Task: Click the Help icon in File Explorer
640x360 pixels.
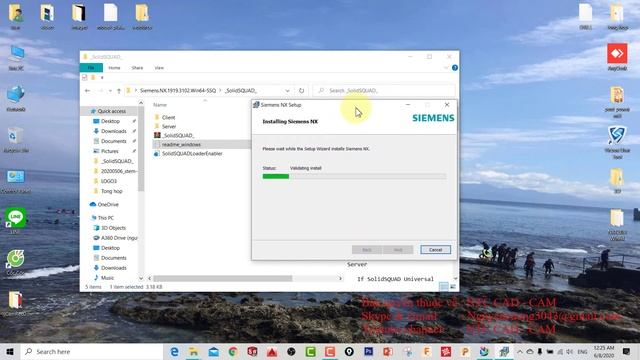Action: tap(455, 68)
